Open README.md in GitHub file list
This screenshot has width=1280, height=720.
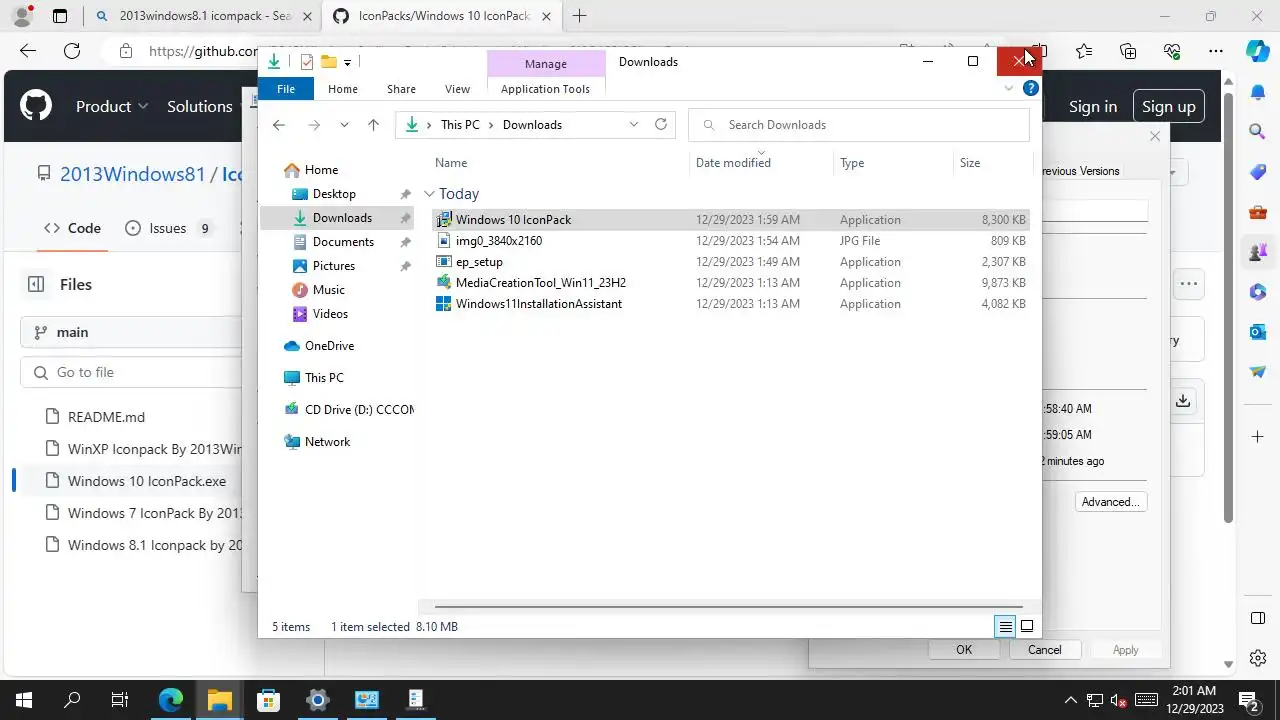tap(106, 417)
